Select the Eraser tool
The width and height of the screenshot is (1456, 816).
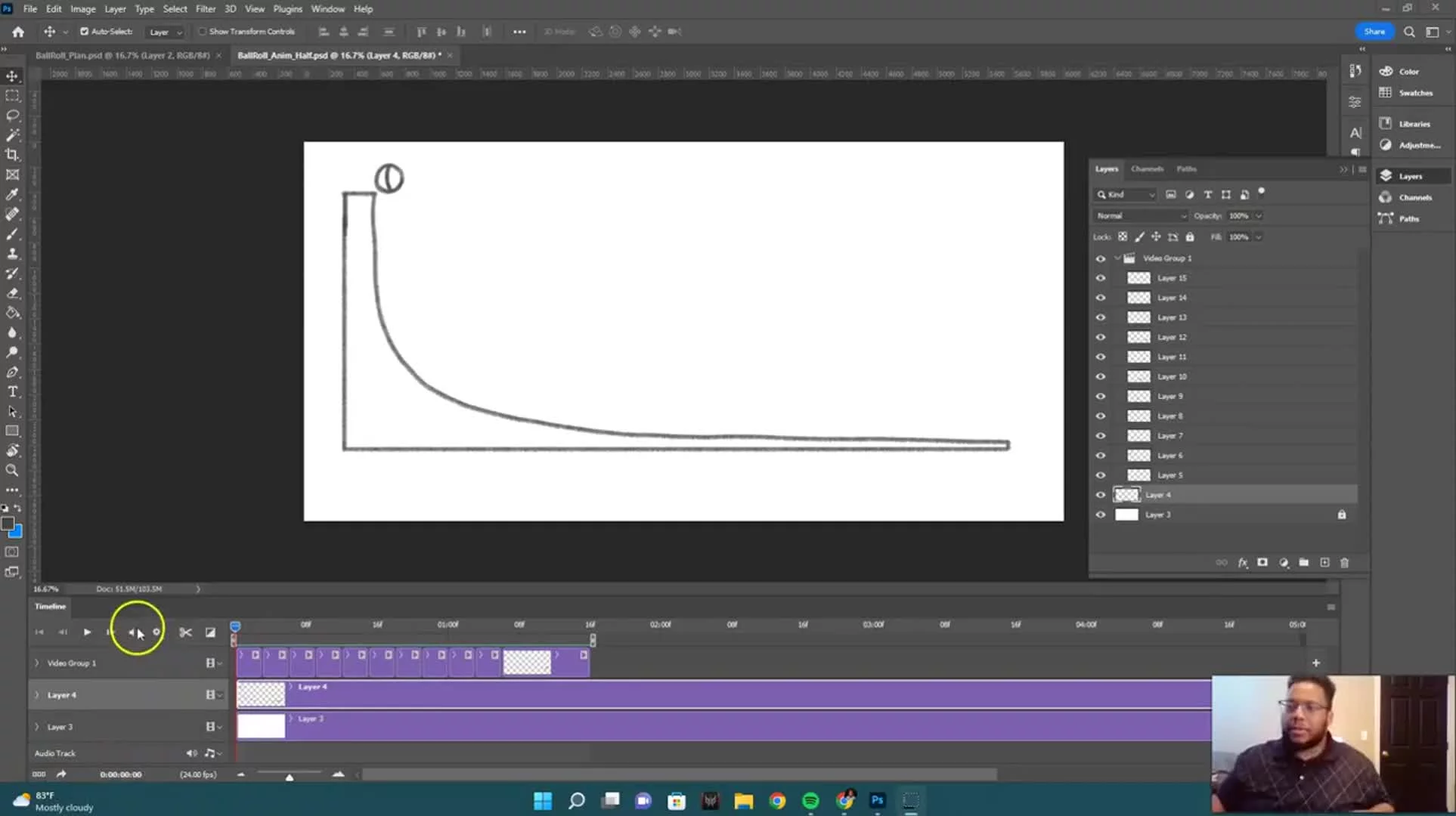click(12, 293)
